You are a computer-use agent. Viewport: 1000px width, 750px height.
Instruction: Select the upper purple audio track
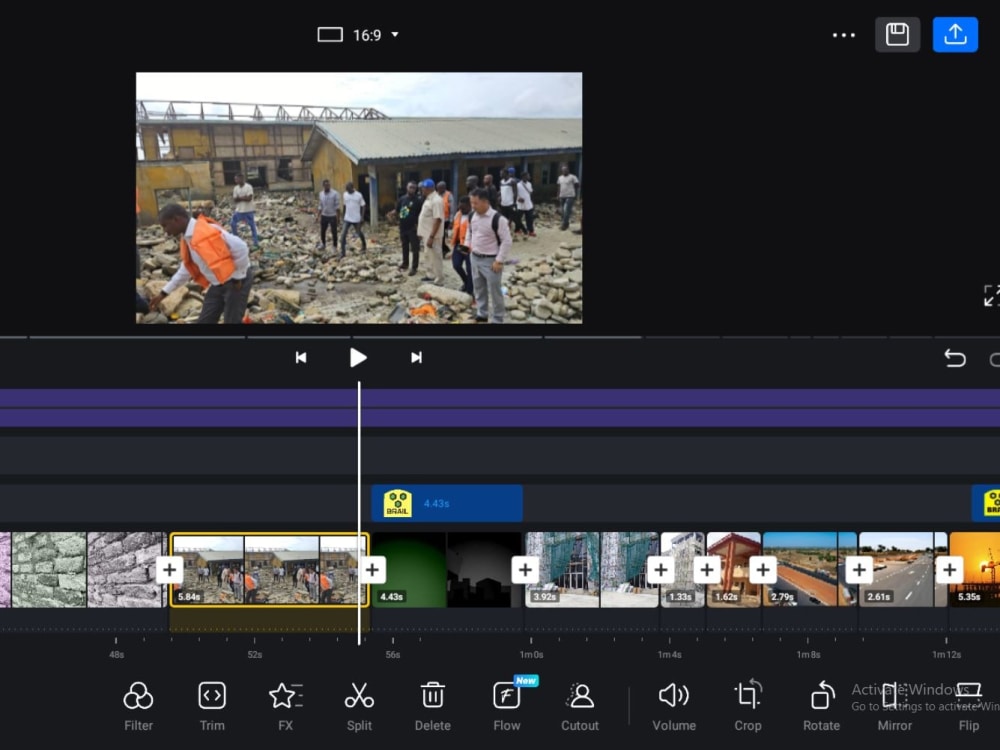(500, 398)
